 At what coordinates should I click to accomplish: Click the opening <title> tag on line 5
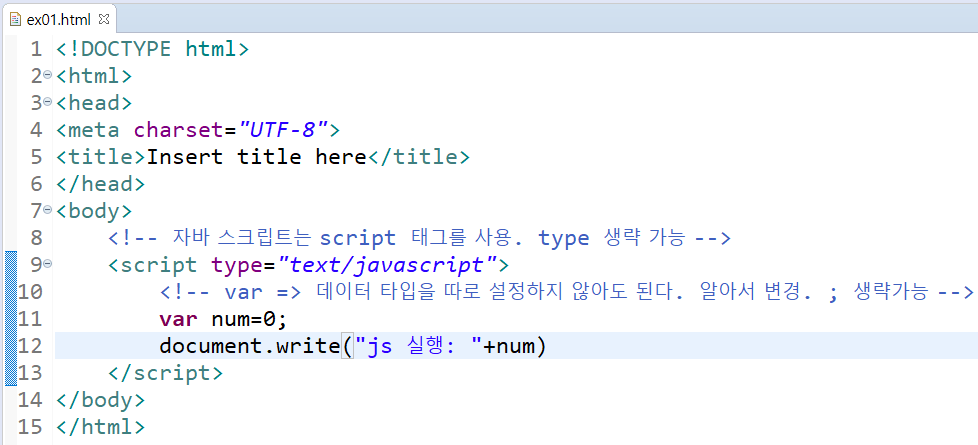(100, 157)
